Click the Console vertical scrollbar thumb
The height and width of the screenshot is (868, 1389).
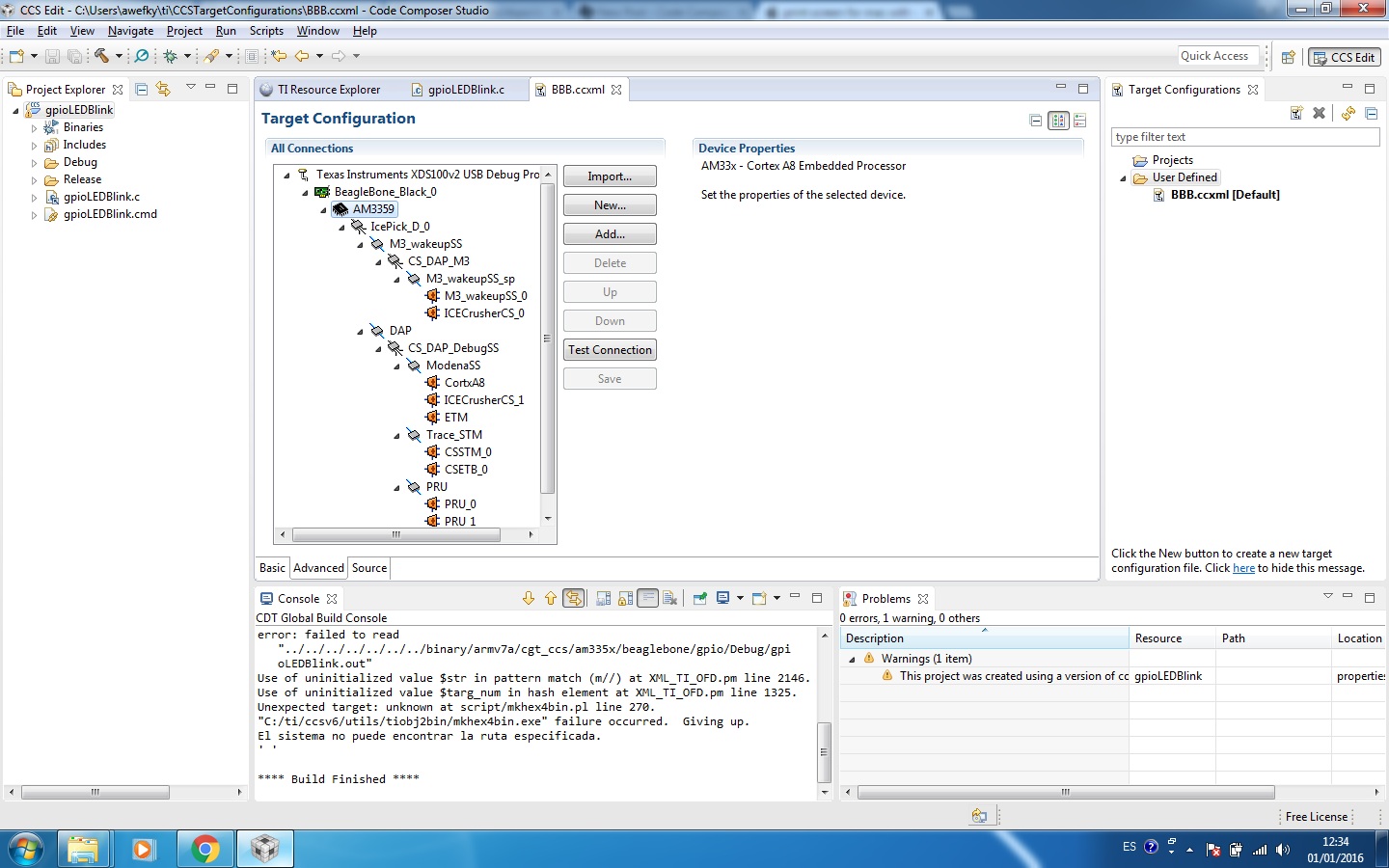(x=824, y=752)
